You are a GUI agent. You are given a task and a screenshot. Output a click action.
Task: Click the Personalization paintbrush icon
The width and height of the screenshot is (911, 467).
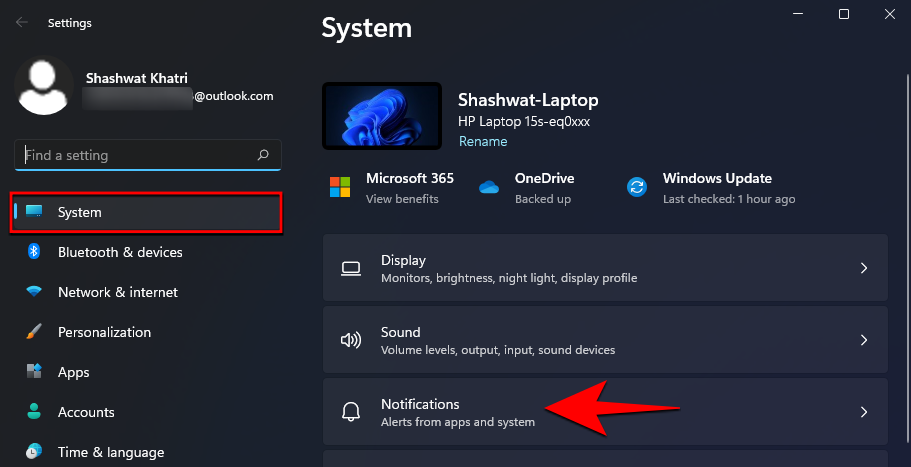click(34, 332)
